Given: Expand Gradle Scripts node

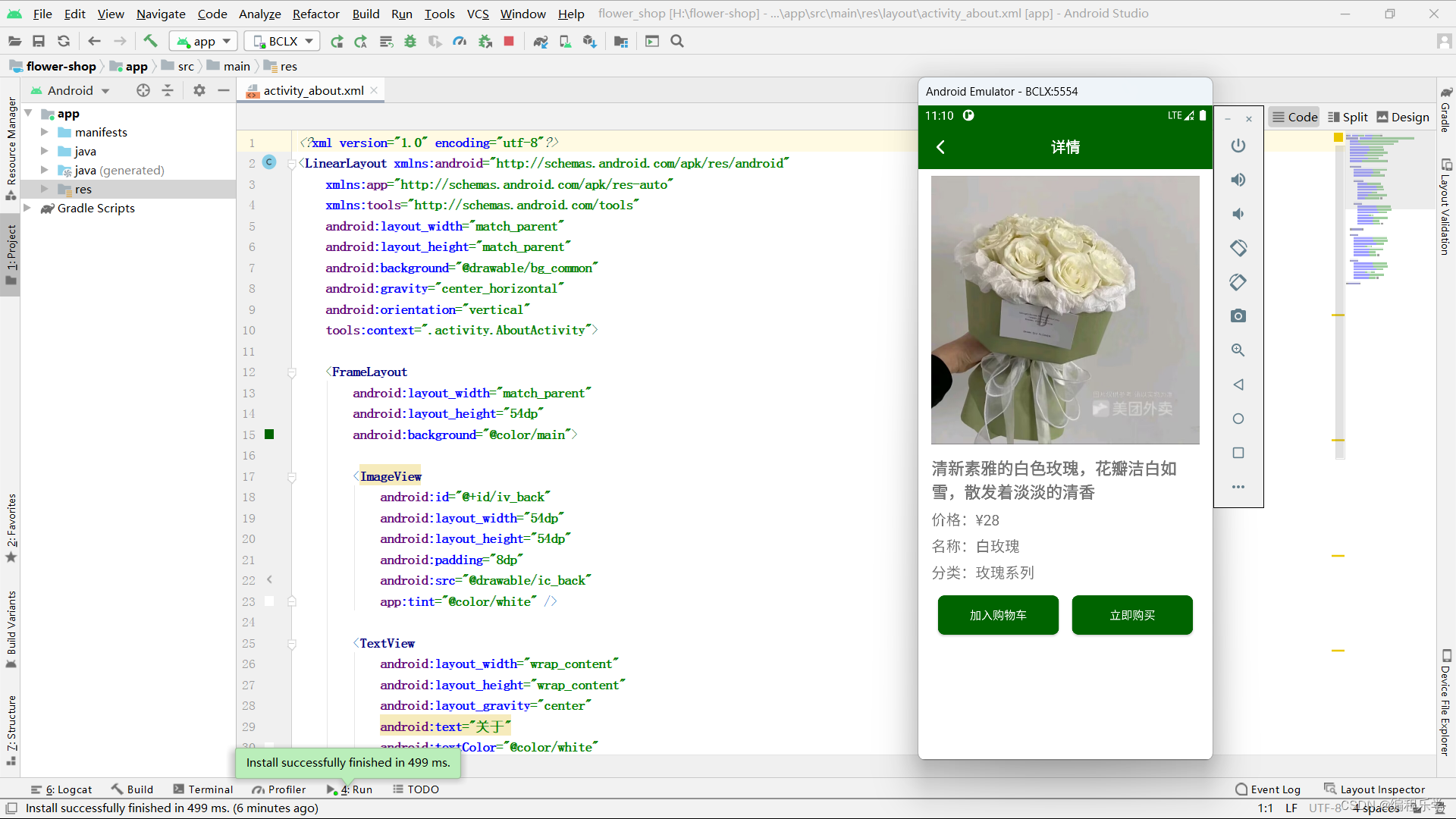Looking at the screenshot, I should point(28,208).
